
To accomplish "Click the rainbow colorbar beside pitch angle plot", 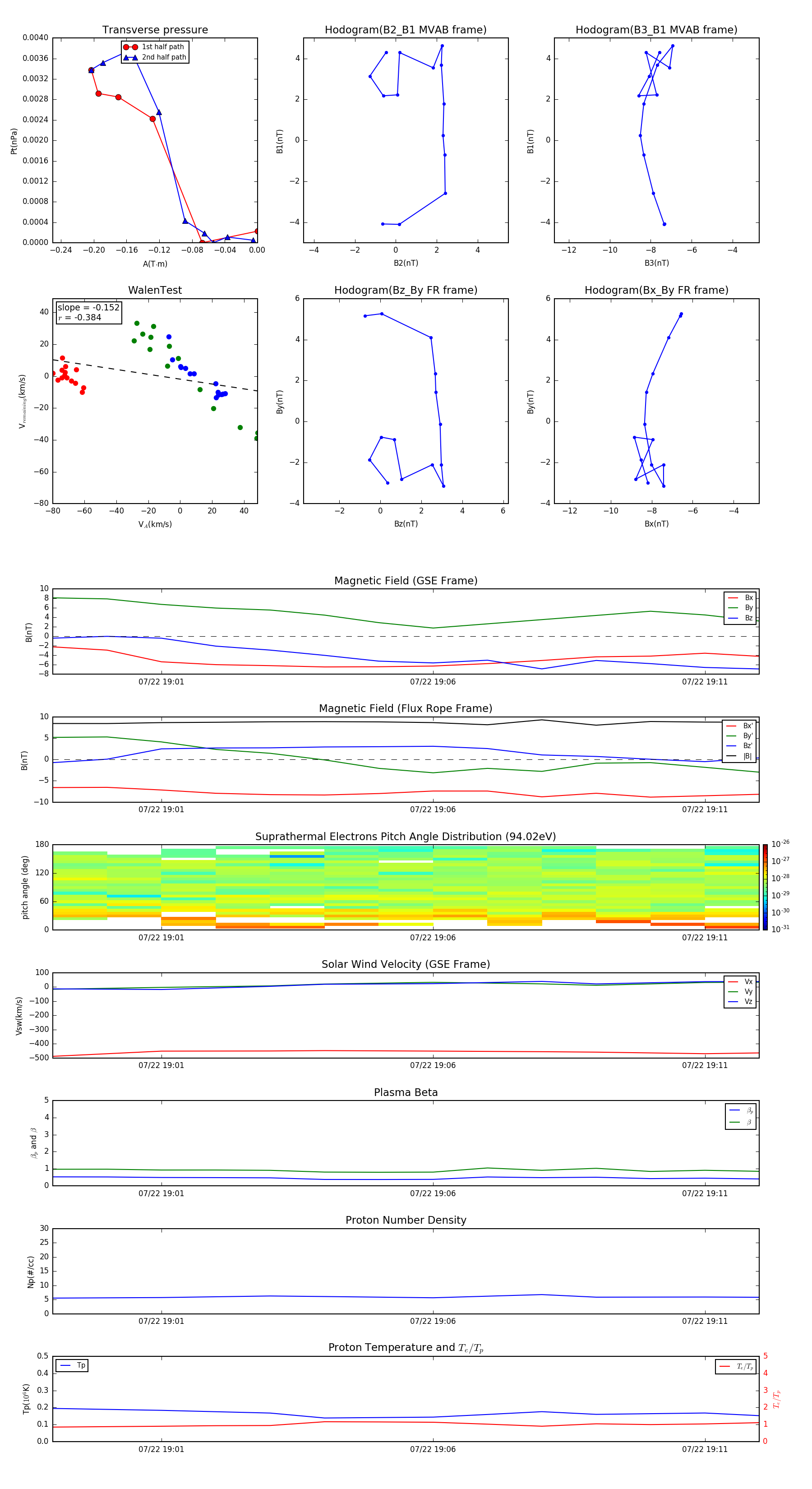I will (765, 887).
